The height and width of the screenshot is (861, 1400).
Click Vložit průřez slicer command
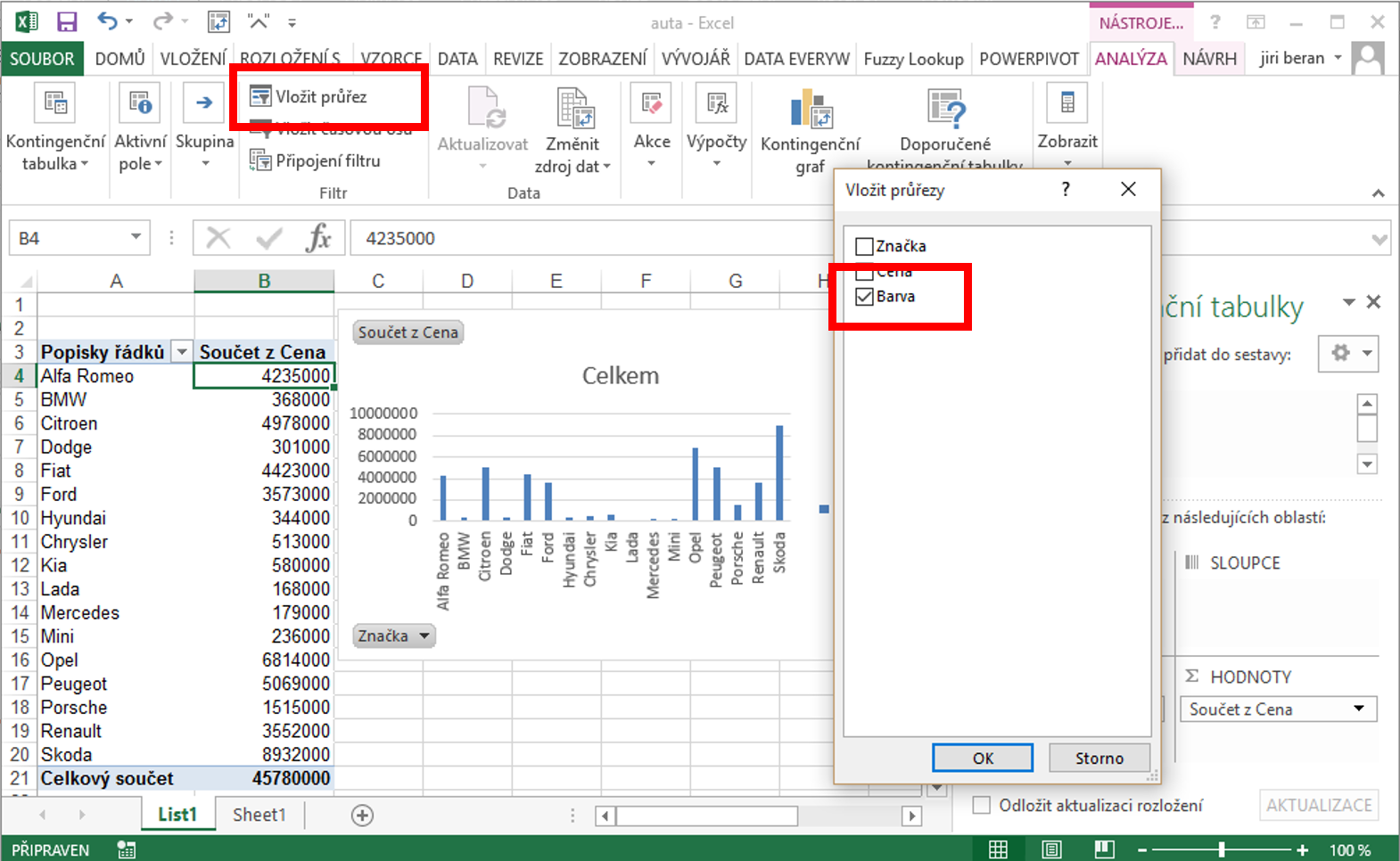(x=309, y=96)
